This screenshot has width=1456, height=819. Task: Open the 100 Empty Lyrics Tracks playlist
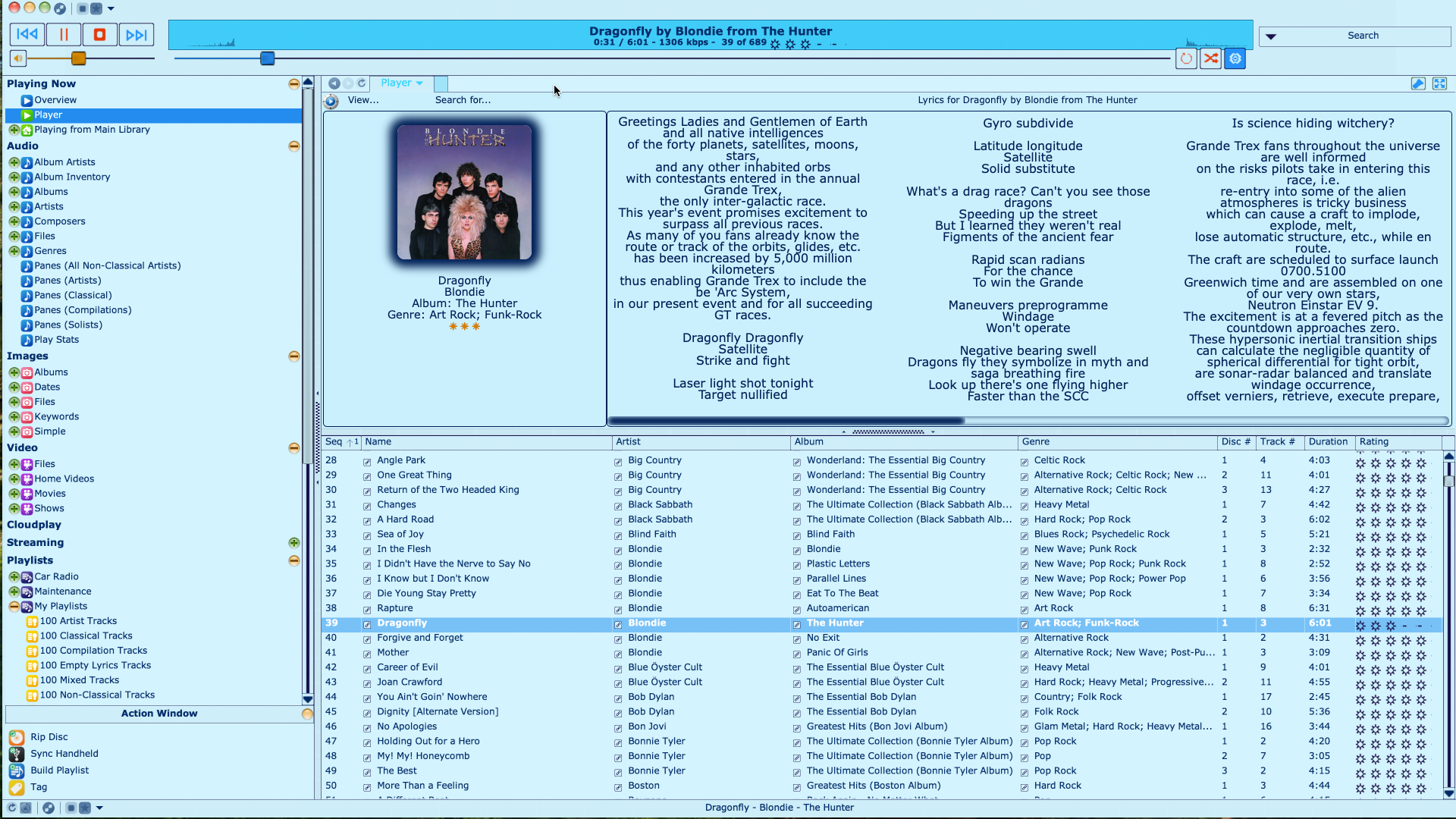pos(95,666)
